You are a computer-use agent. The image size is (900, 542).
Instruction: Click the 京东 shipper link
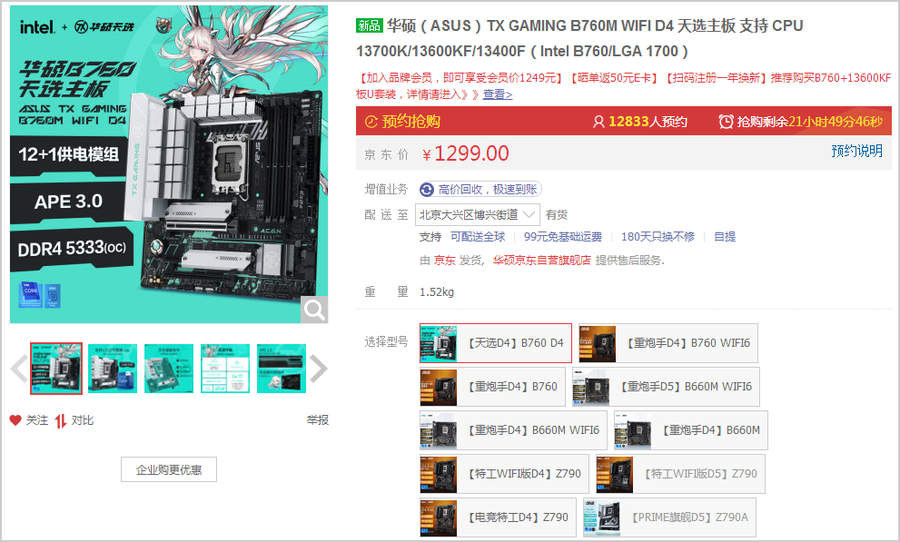(444, 260)
